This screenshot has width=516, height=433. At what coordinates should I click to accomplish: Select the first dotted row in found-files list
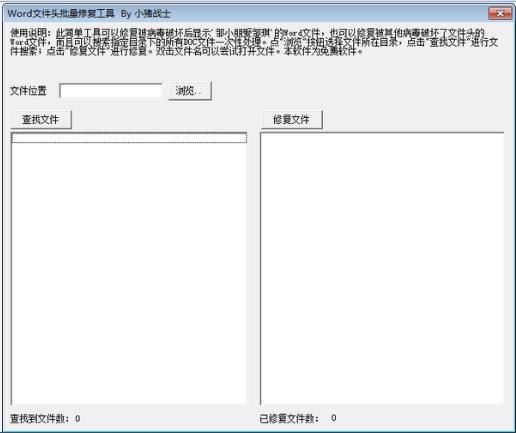click(129, 138)
